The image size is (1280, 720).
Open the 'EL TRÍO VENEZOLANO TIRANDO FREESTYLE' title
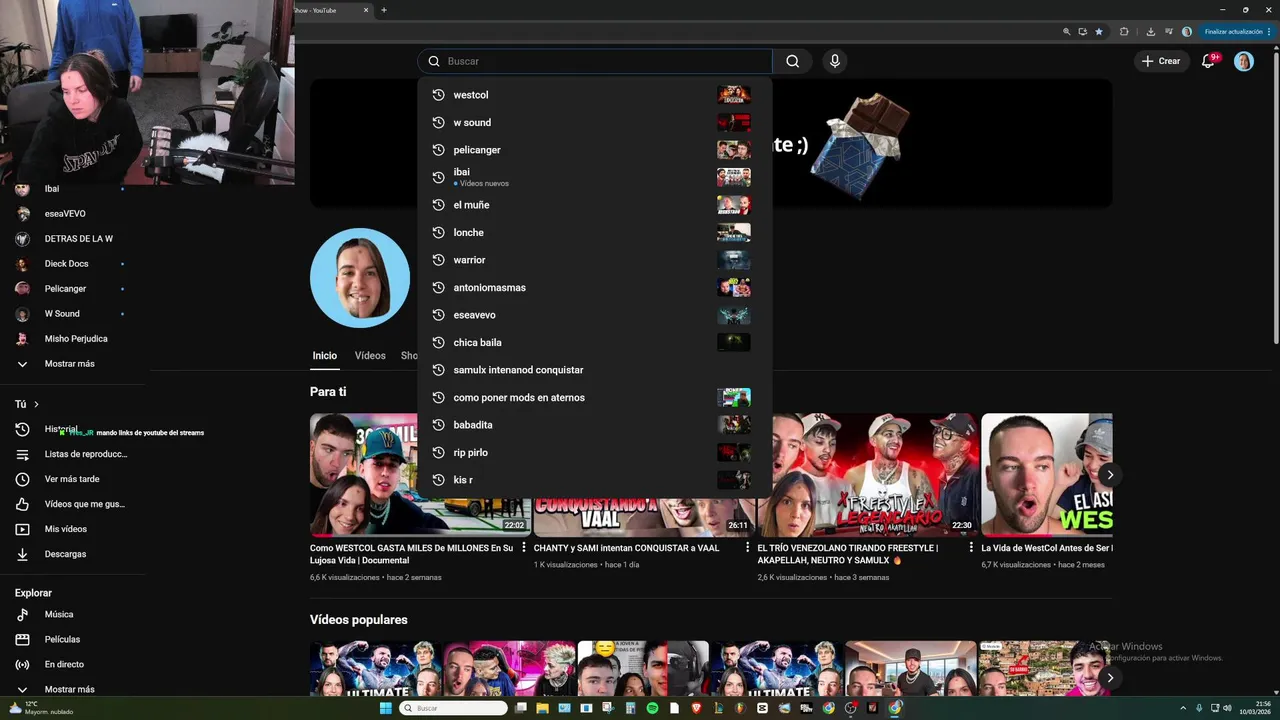[848, 554]
